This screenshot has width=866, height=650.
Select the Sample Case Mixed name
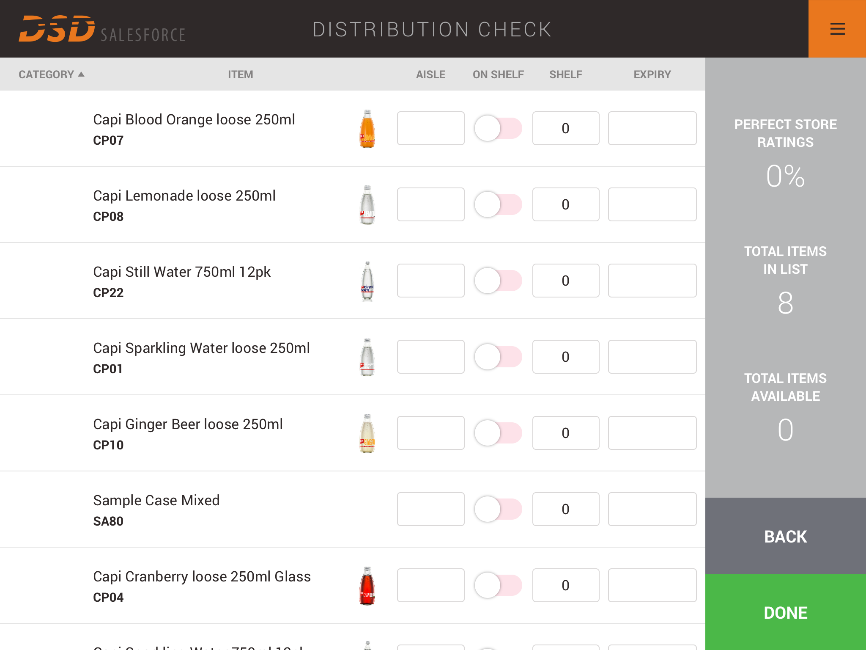pos(156,500)
